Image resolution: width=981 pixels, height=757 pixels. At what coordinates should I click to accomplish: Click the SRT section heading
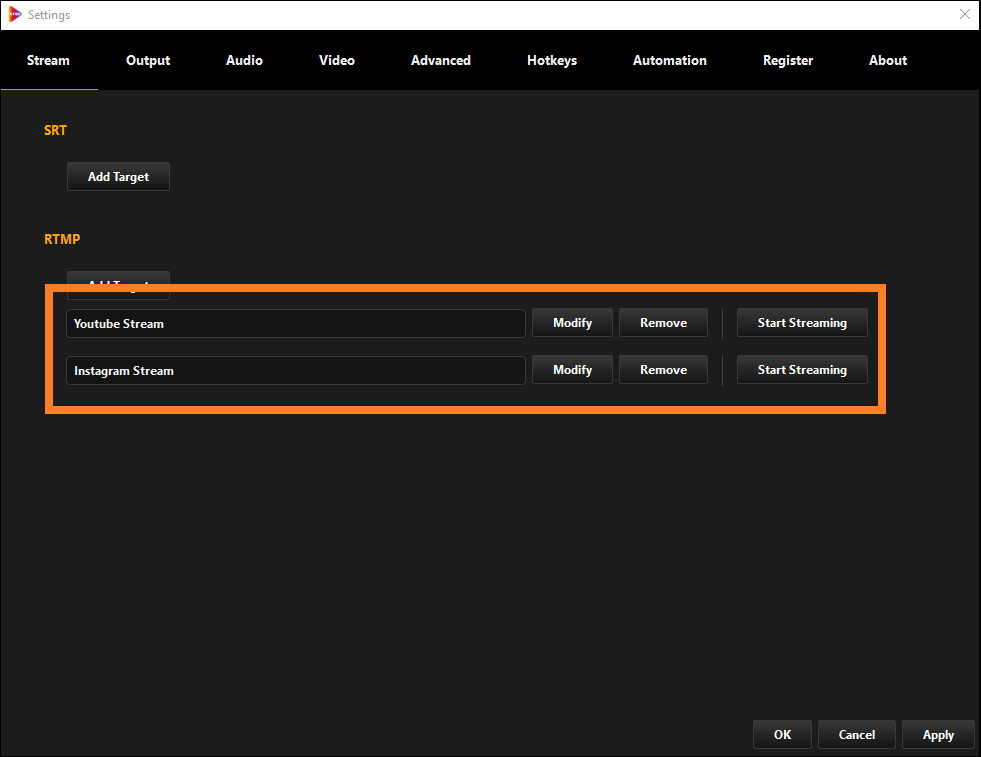click(55, 130)
